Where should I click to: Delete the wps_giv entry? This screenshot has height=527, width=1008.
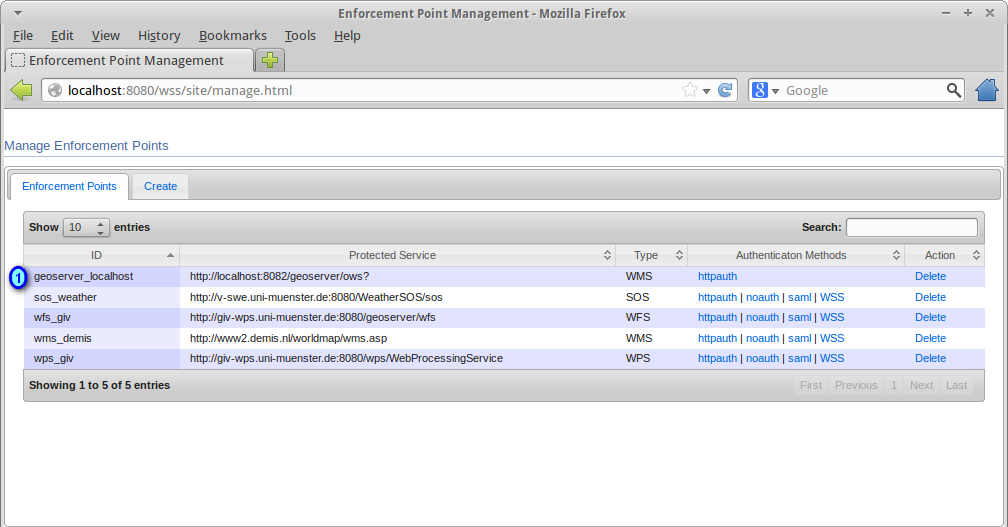[x=930, y=359]
